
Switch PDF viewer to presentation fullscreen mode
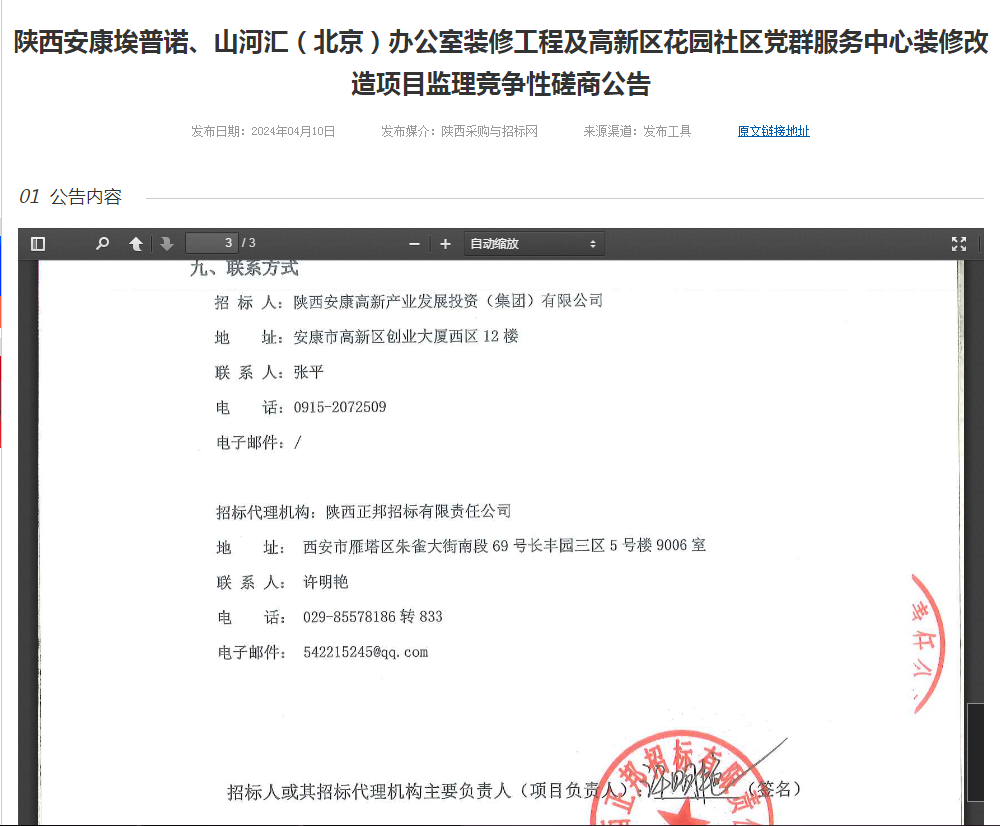pos(959,244)
